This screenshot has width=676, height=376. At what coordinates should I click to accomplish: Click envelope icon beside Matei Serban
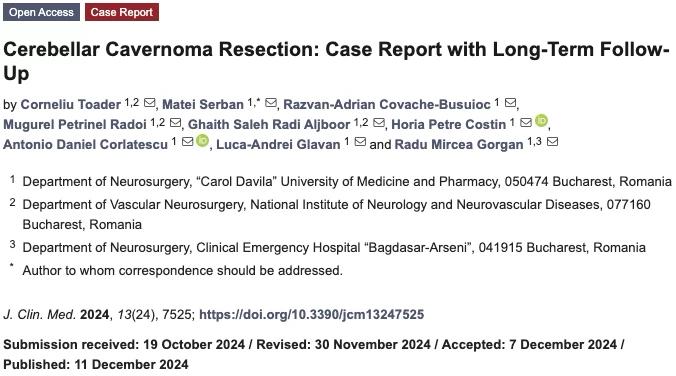[x=271, y=103]
